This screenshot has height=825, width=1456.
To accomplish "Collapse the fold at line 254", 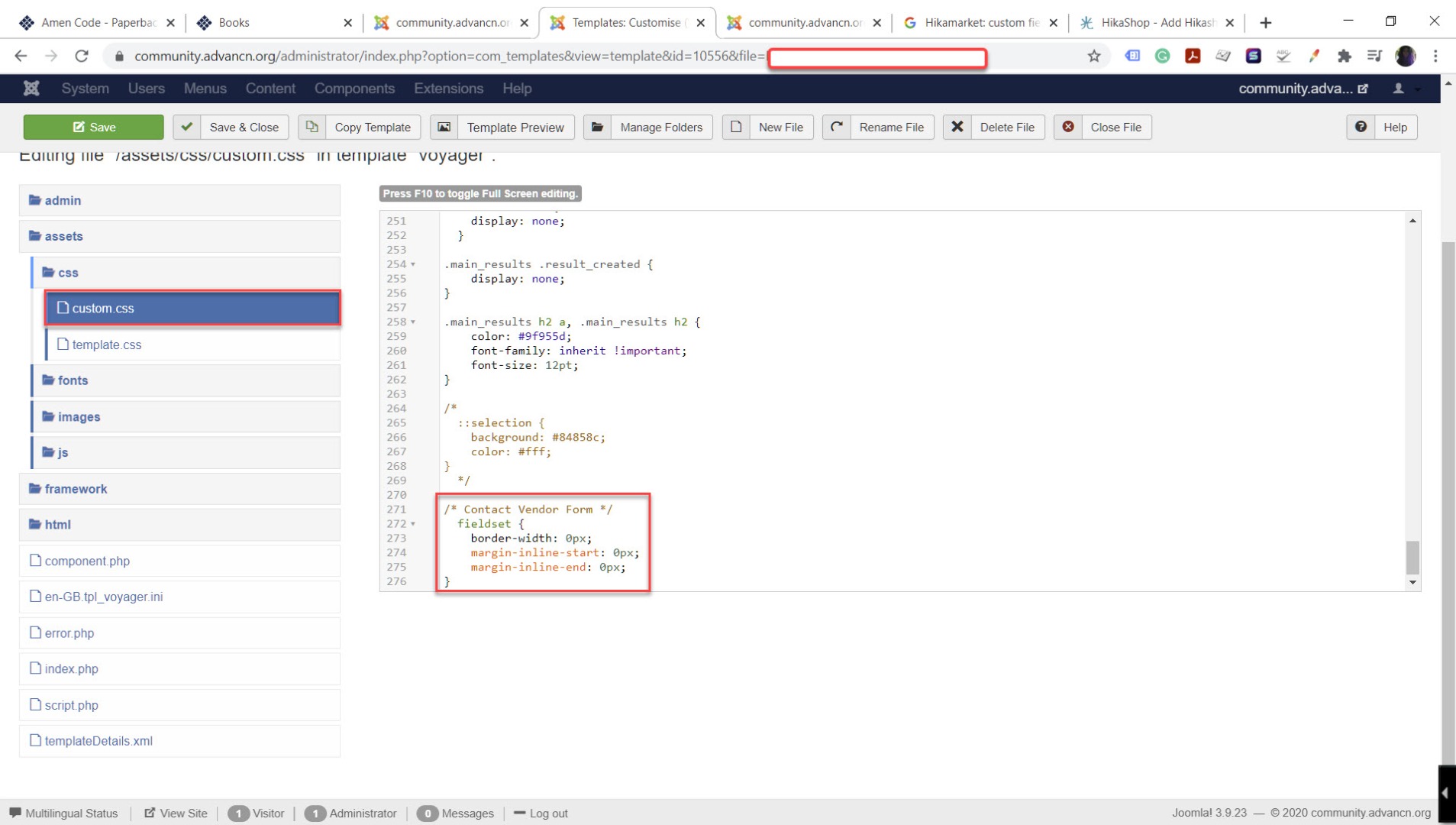I will [413, 264].
